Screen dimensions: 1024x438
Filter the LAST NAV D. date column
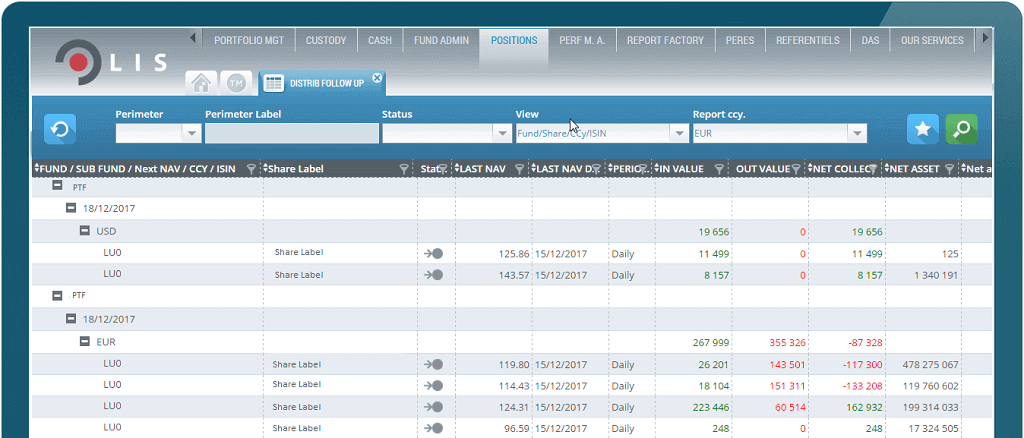596,169
